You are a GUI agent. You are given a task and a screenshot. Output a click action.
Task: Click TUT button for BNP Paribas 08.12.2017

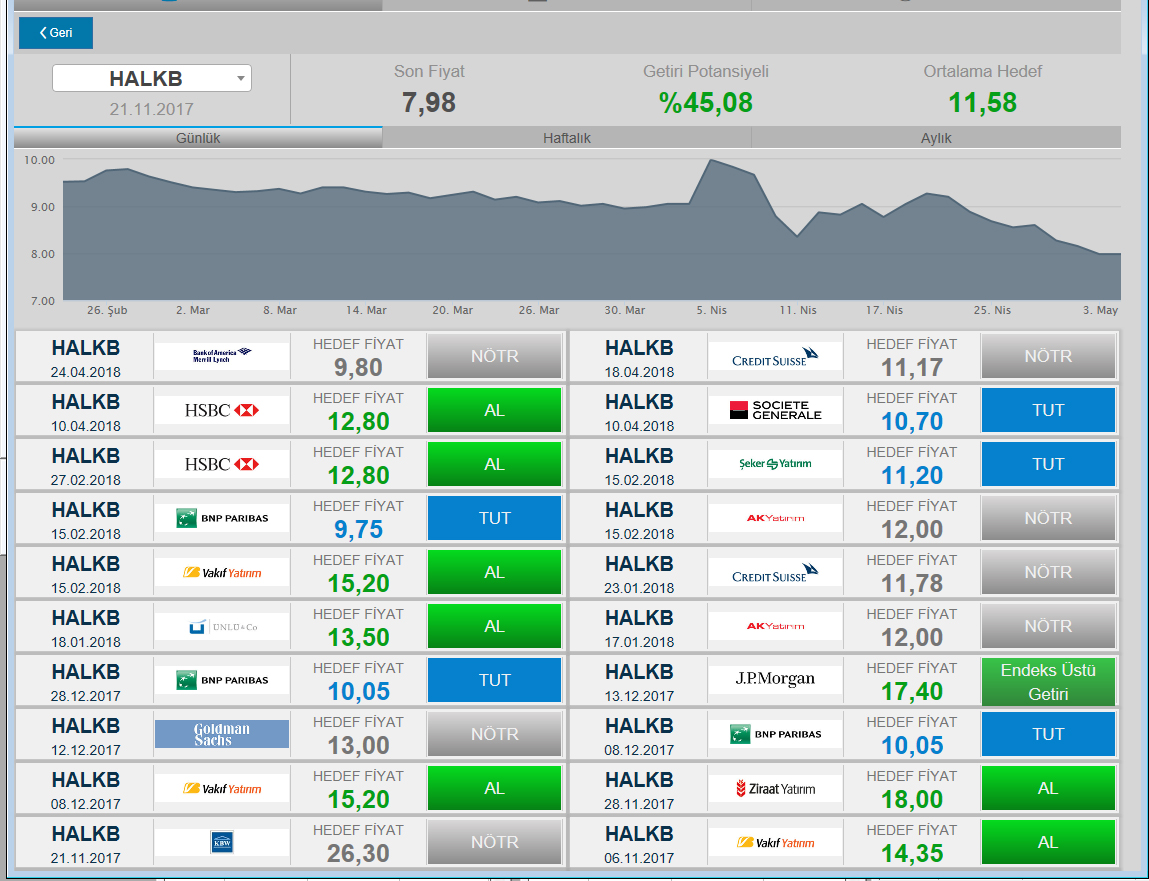1048,734
